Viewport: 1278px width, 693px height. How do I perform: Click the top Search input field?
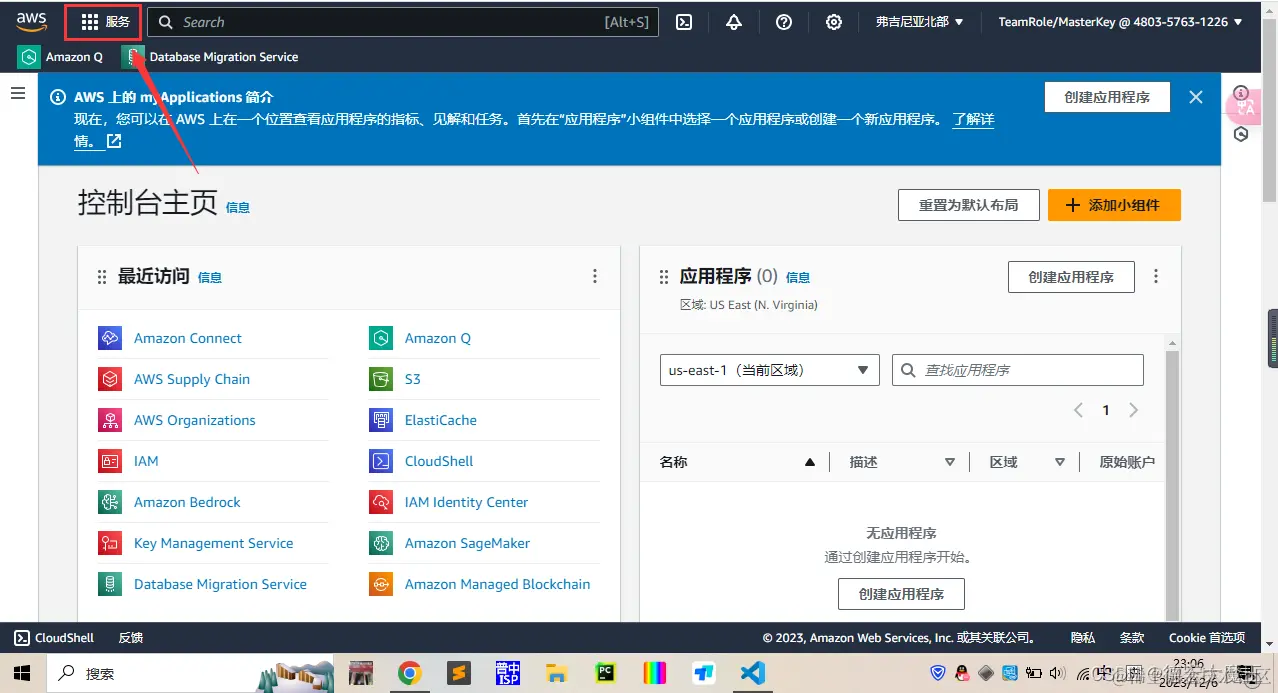tap(403, 22)
